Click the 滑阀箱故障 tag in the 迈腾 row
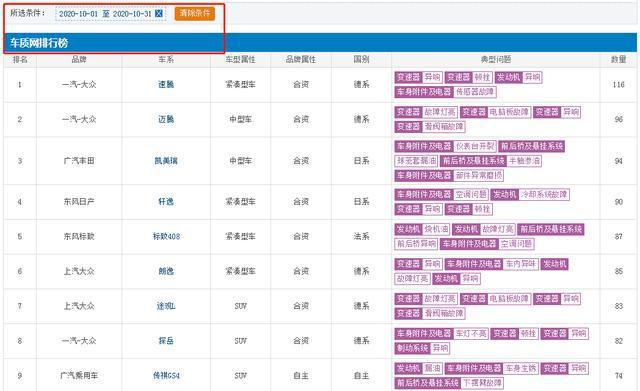 coord(444,127)
